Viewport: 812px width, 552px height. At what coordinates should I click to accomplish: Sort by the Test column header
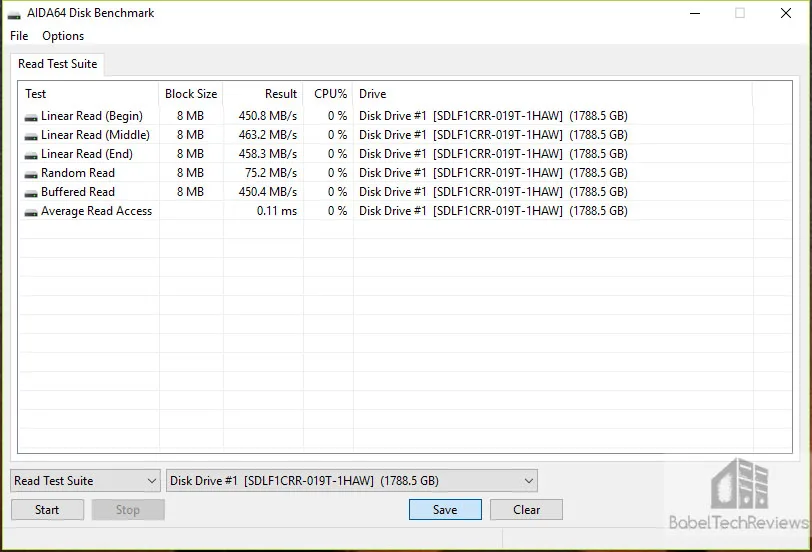(x=88, y=94)
